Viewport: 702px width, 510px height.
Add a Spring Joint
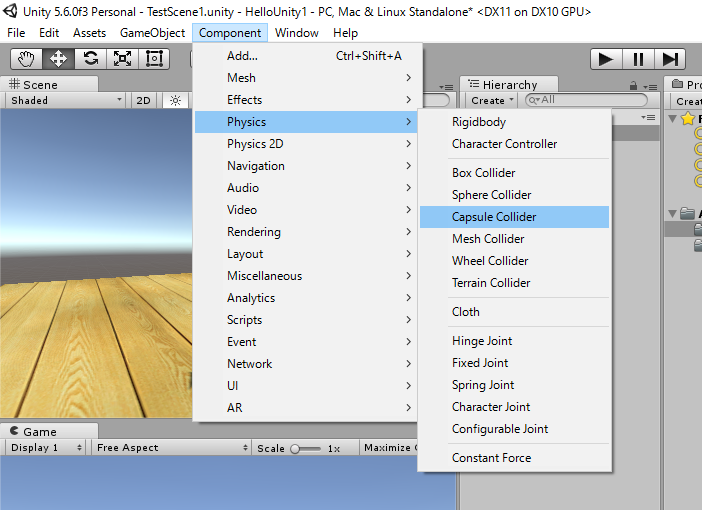click(514, 385)
